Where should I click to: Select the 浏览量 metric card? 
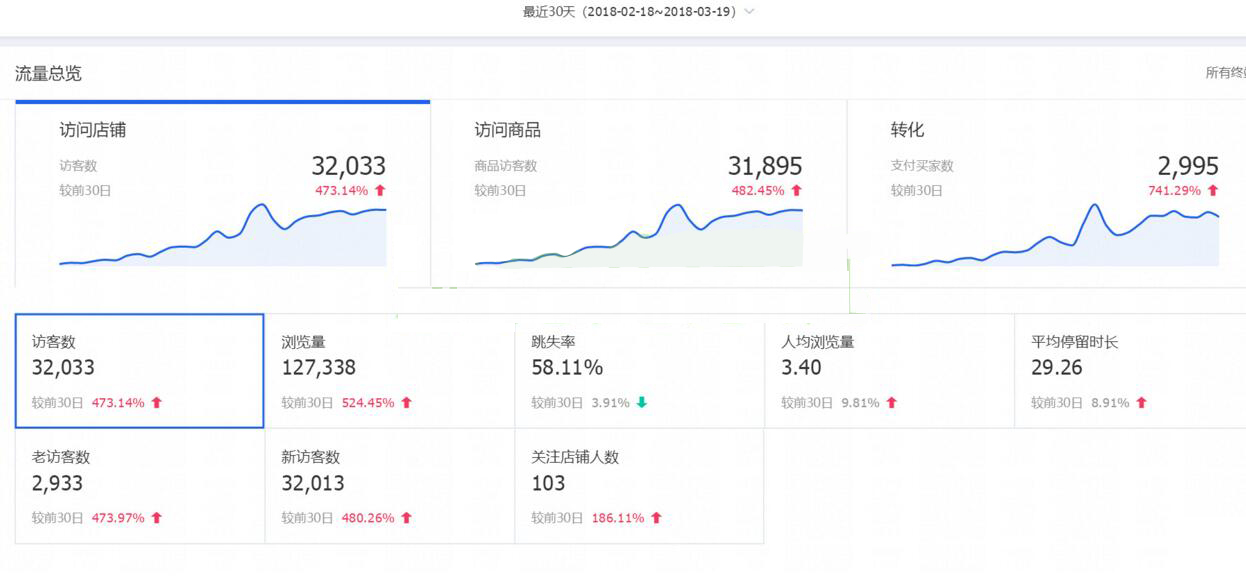389,371
